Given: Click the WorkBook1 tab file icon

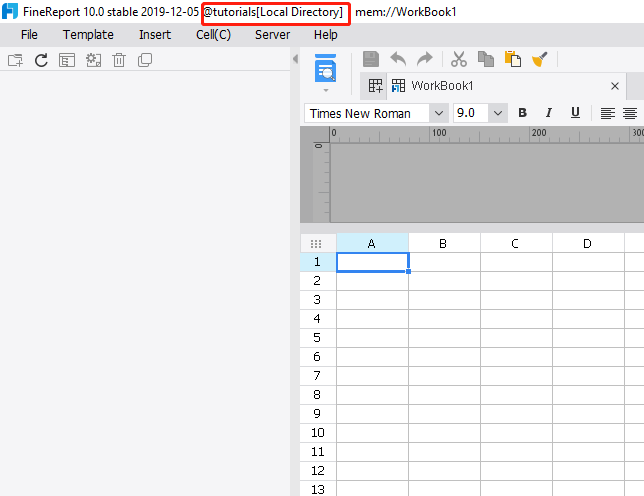Looking at the screenshot, I should [398, 86].
